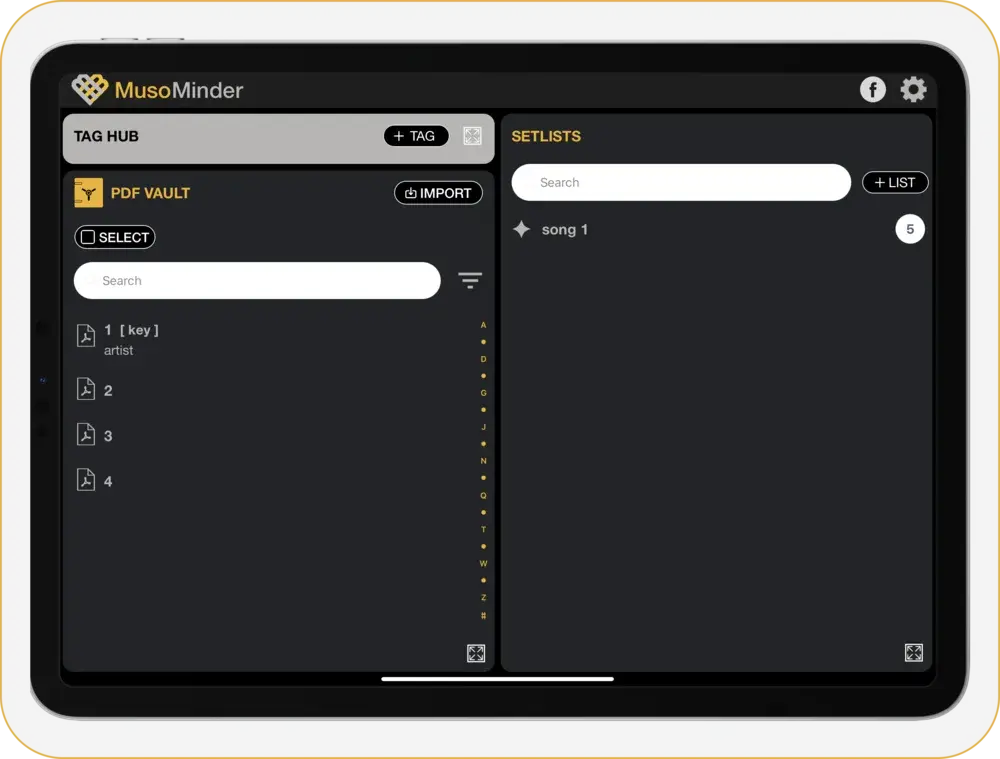Expand the Tag Hub panel
The image size is (1000, 759).
(x=473, y=136)
